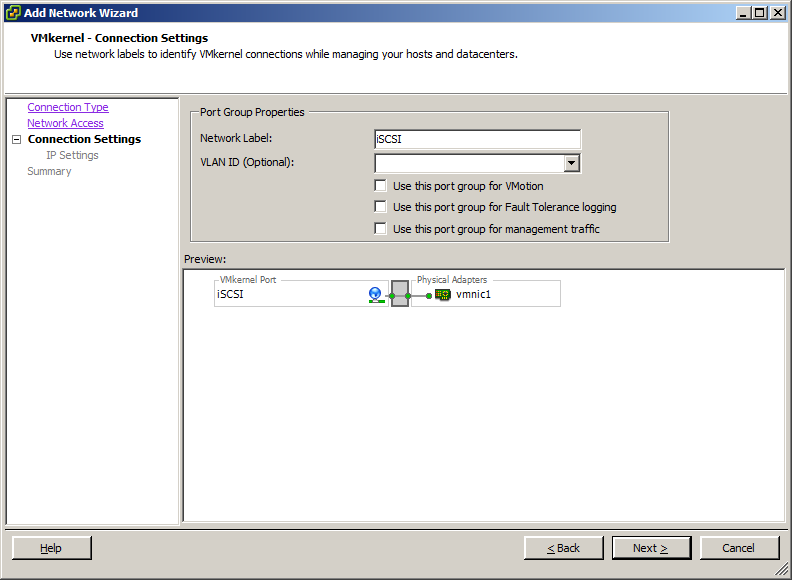
Task: Open Help for the wizard
Action: click(51, 548)
